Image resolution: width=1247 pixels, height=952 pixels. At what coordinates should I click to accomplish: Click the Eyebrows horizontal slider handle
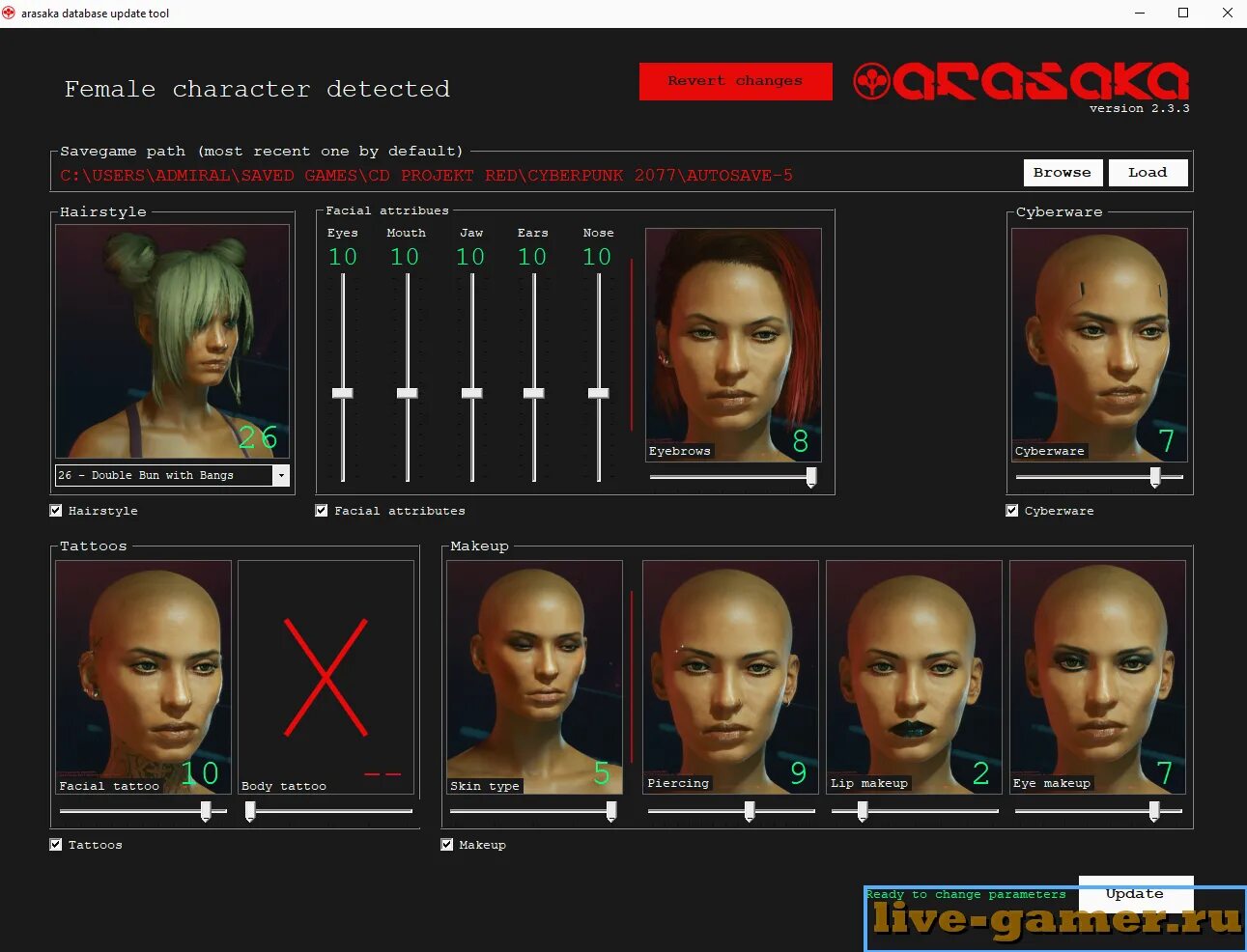811,477
